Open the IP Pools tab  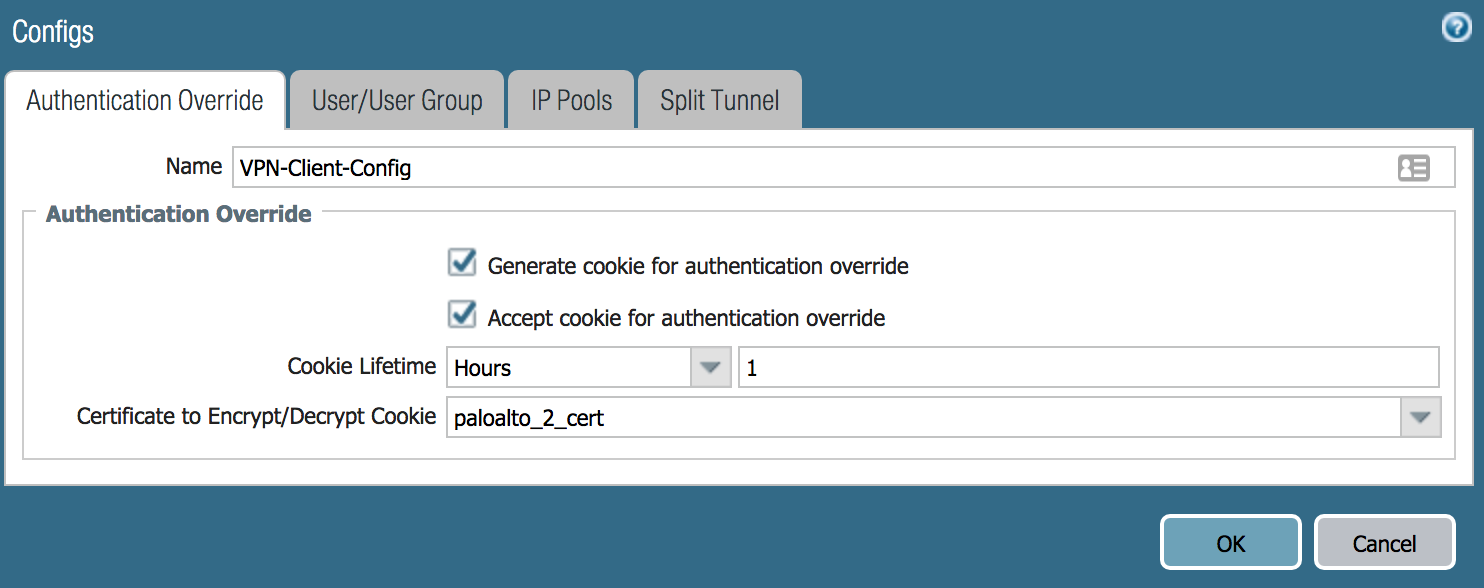tap(571, 101)
